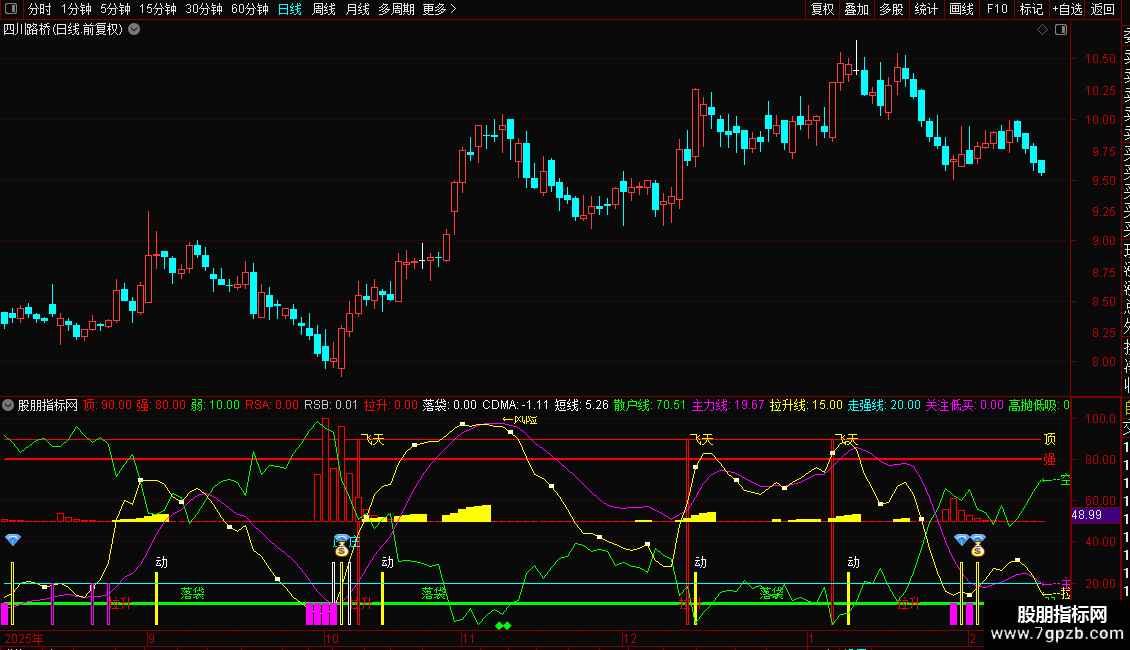Viewport: 1130px width, 650px height.
Task: Click the money bag icon near October
Action: pyautogui.click(x=342, y=548)
